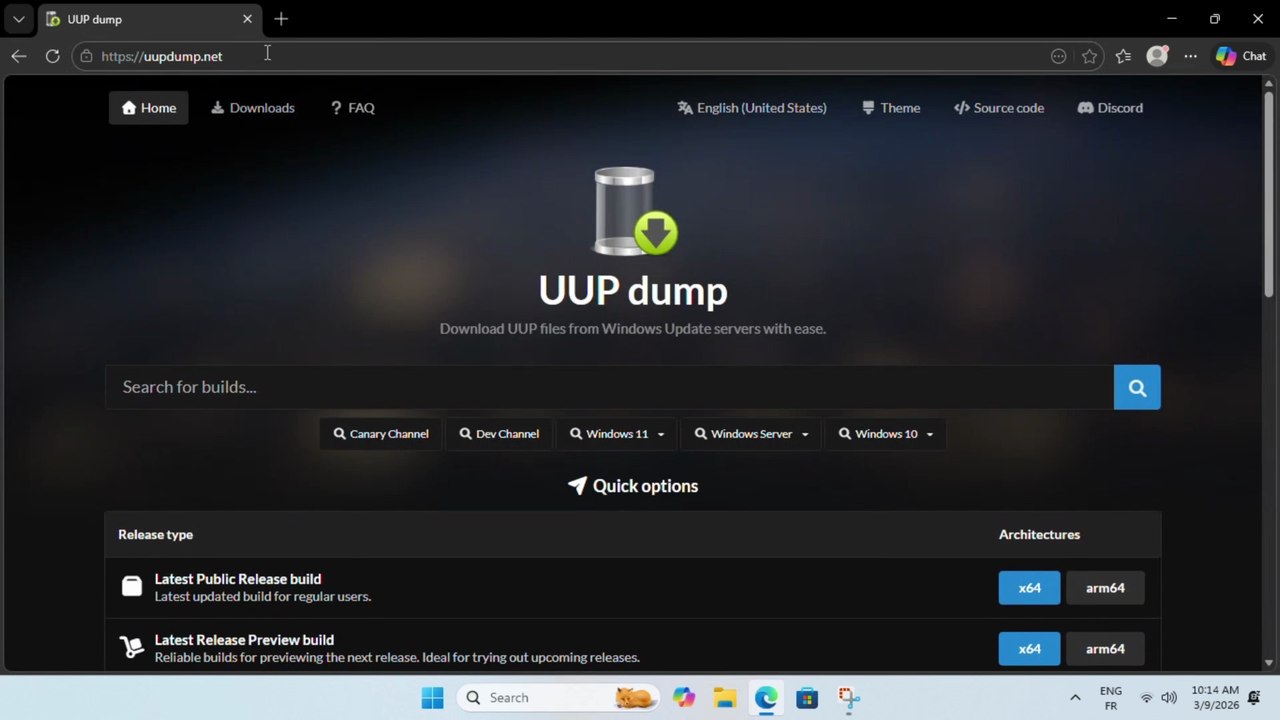
Task: Click the "UUP dump" page heading
Action: pyautogui.click(x=633, y=291)
